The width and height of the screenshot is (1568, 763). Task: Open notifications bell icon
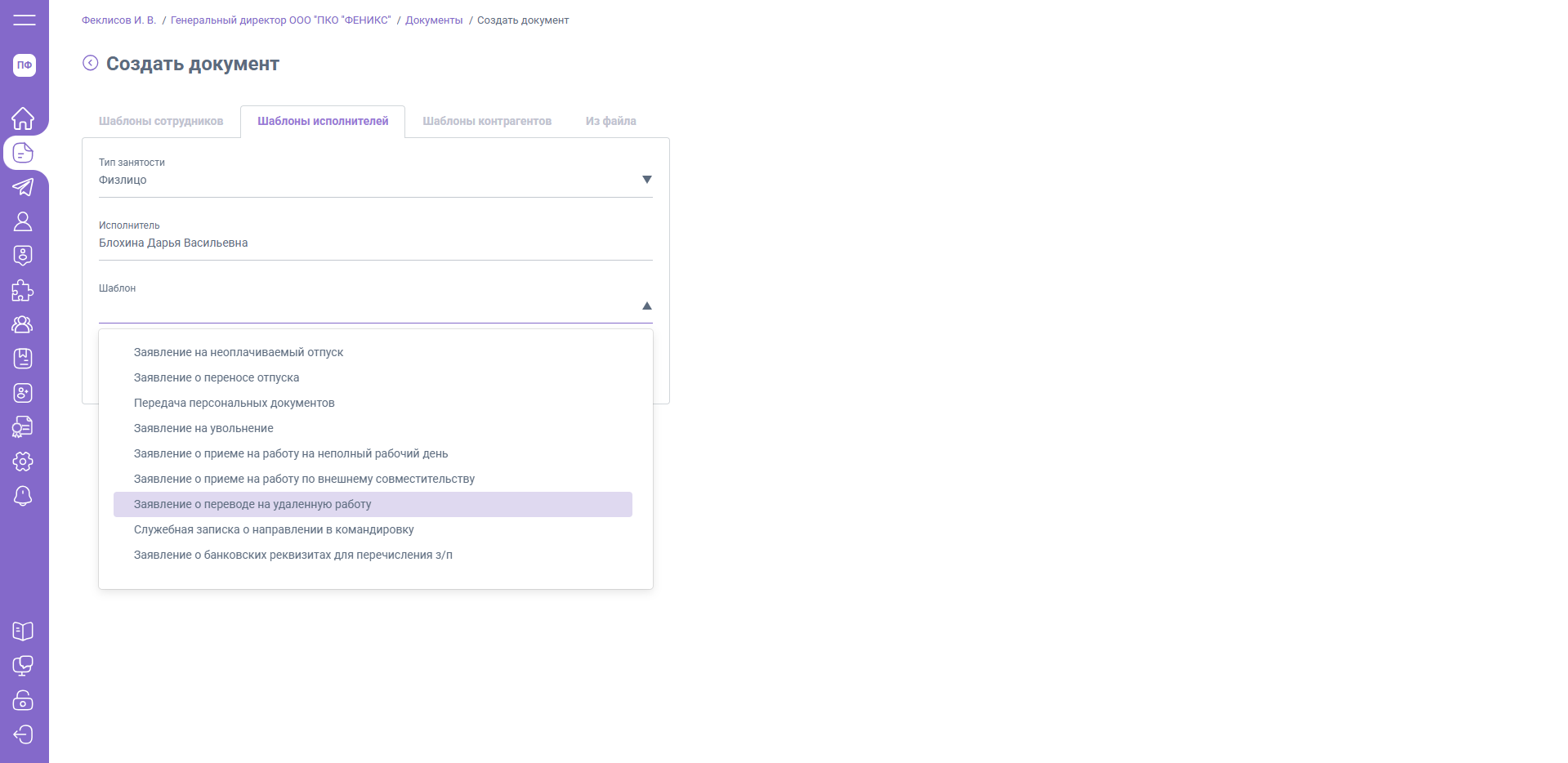pyautogui.click(x=23, y=496)
